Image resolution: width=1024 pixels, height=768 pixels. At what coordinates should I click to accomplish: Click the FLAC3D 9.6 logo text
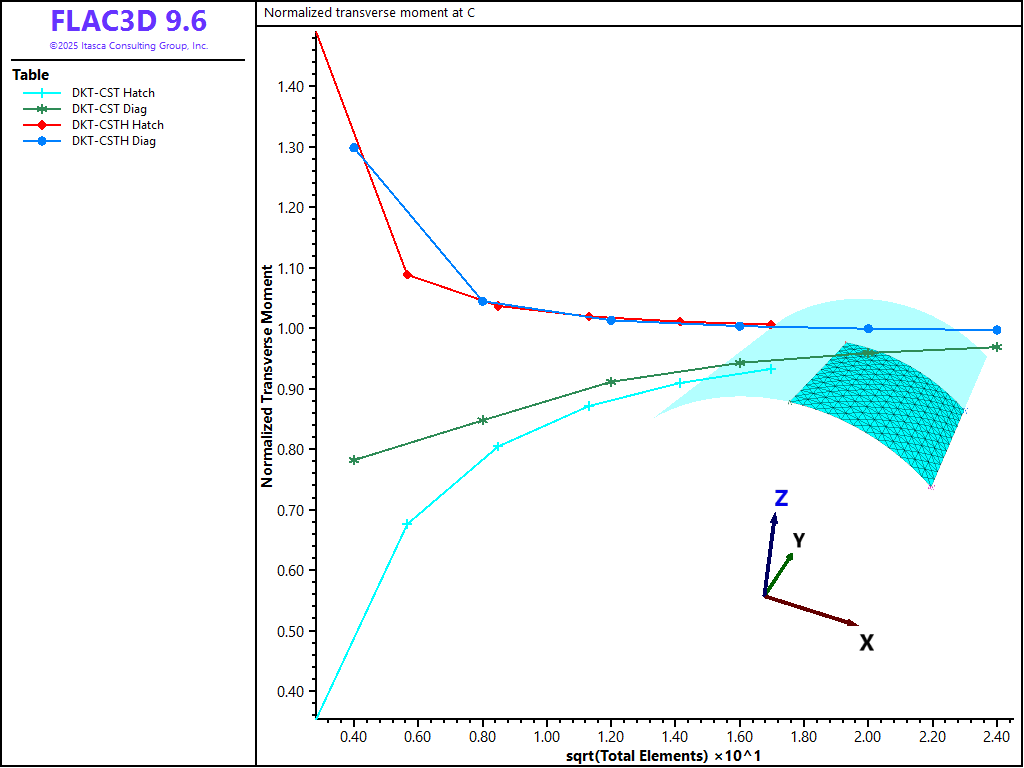(x=128, y=21)
